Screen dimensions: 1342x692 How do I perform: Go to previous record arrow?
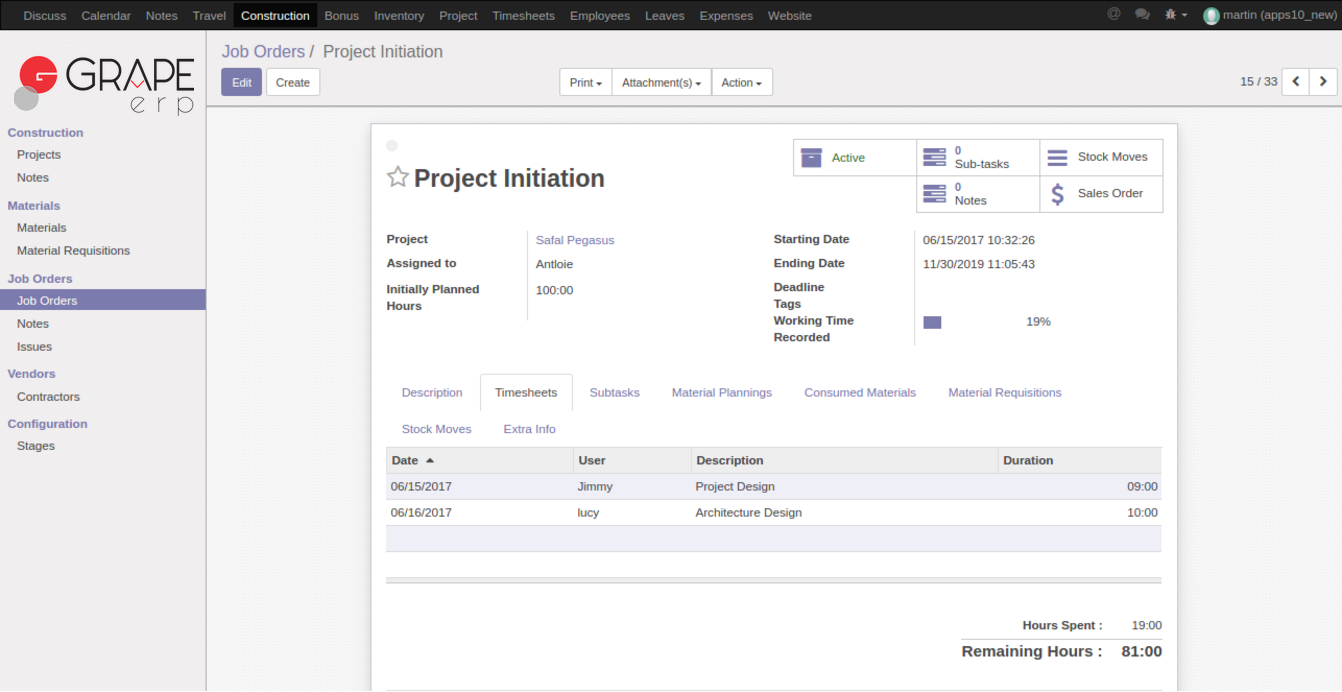(1296, 82)
